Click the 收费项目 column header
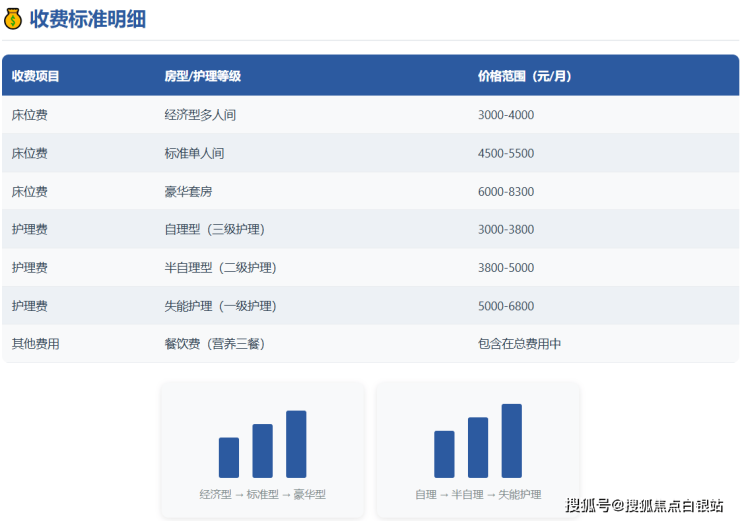The width and height of the screenshot is (740, 521). (36, 76)
